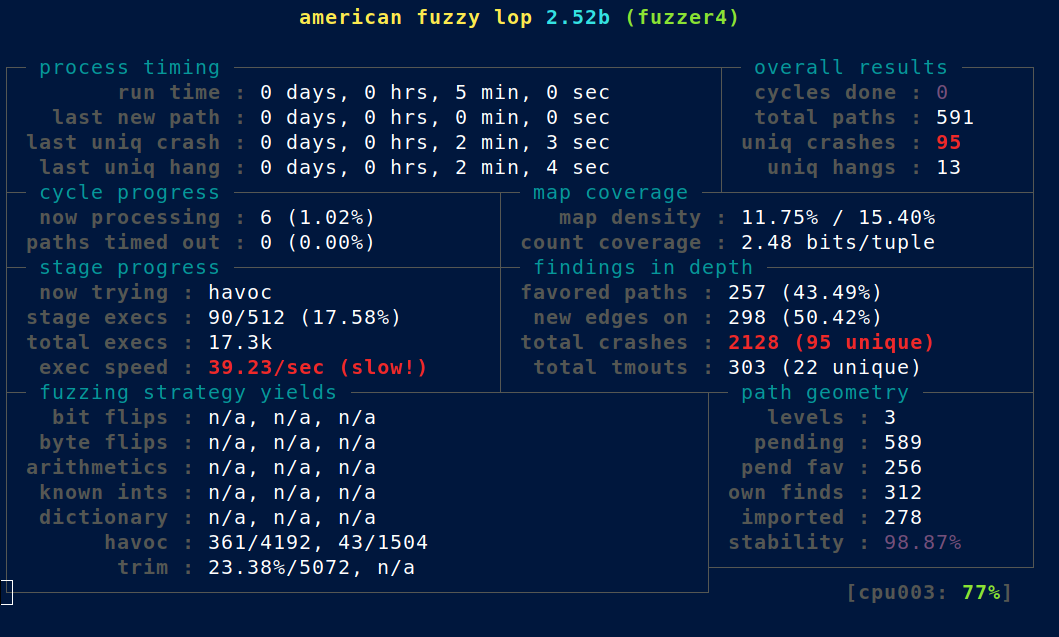Select the total execs value '17.3k'
The height and width of the screenshot is (637, 1059).
click(x=240, y=342)
